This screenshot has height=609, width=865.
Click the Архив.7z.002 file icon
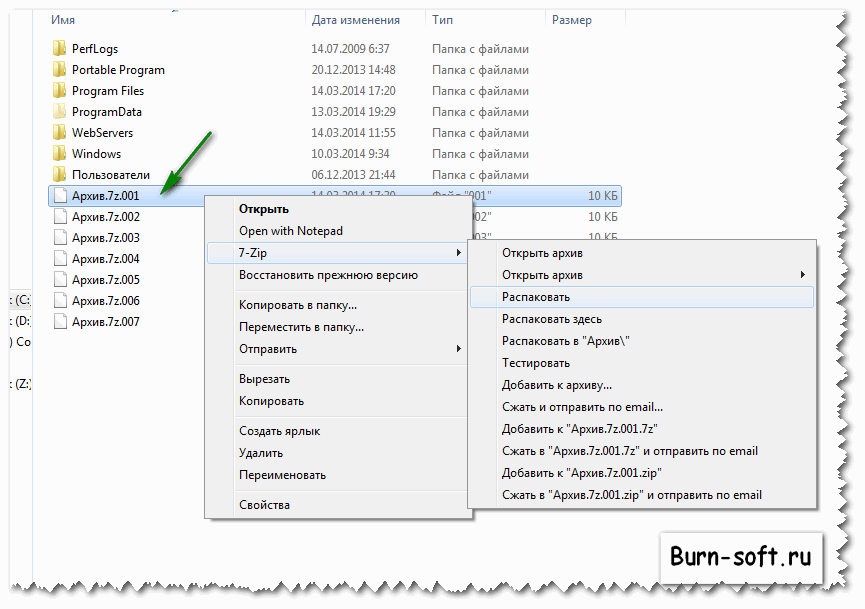pos(60,217)
